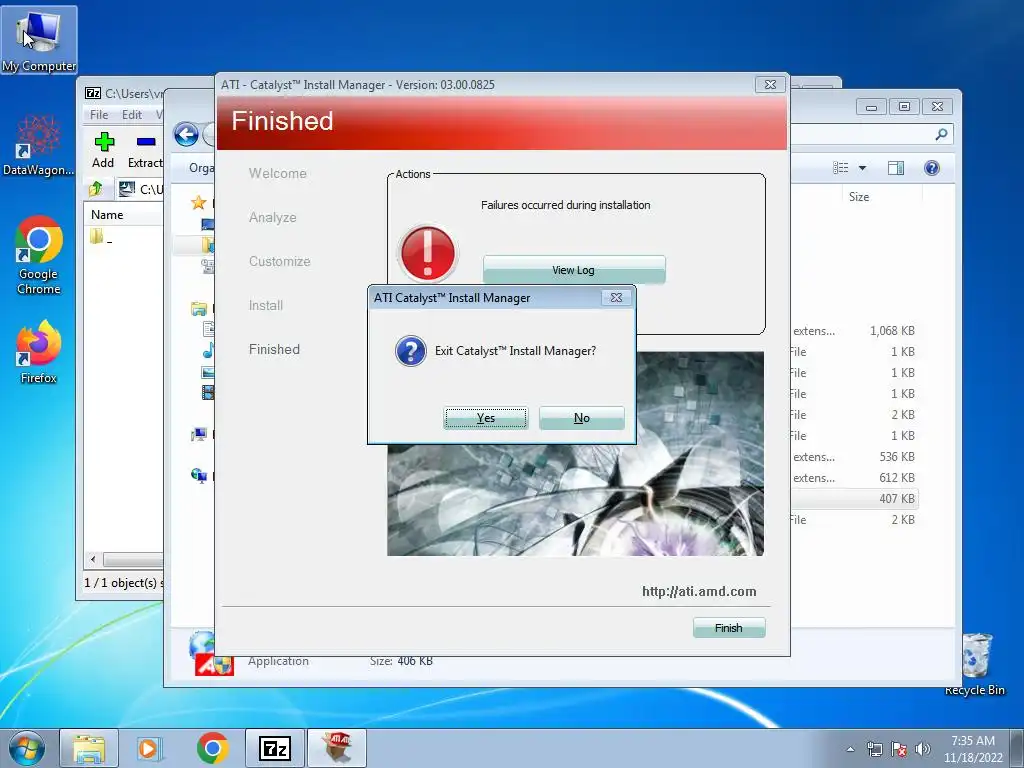Click the Computer icon in Explorer sidebar

pyautogui.click(x=199, y=434)
